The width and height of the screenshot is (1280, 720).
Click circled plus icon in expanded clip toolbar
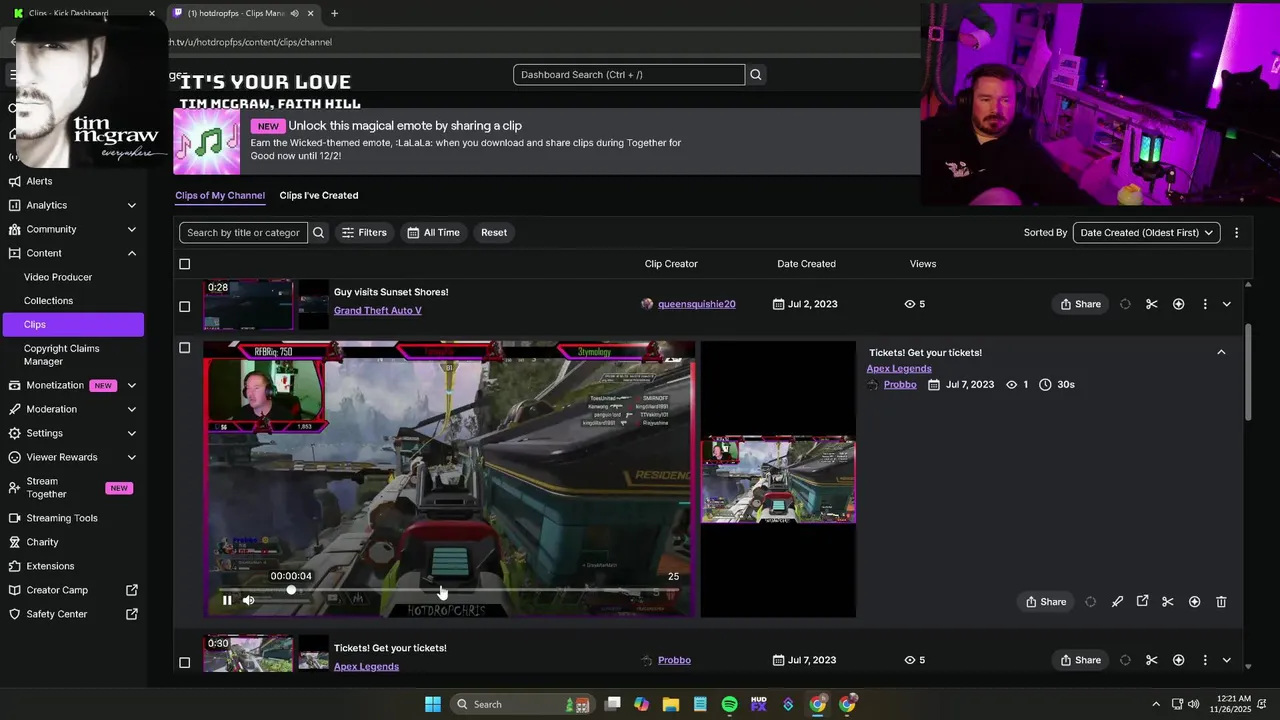click(x=1194, y=601)
